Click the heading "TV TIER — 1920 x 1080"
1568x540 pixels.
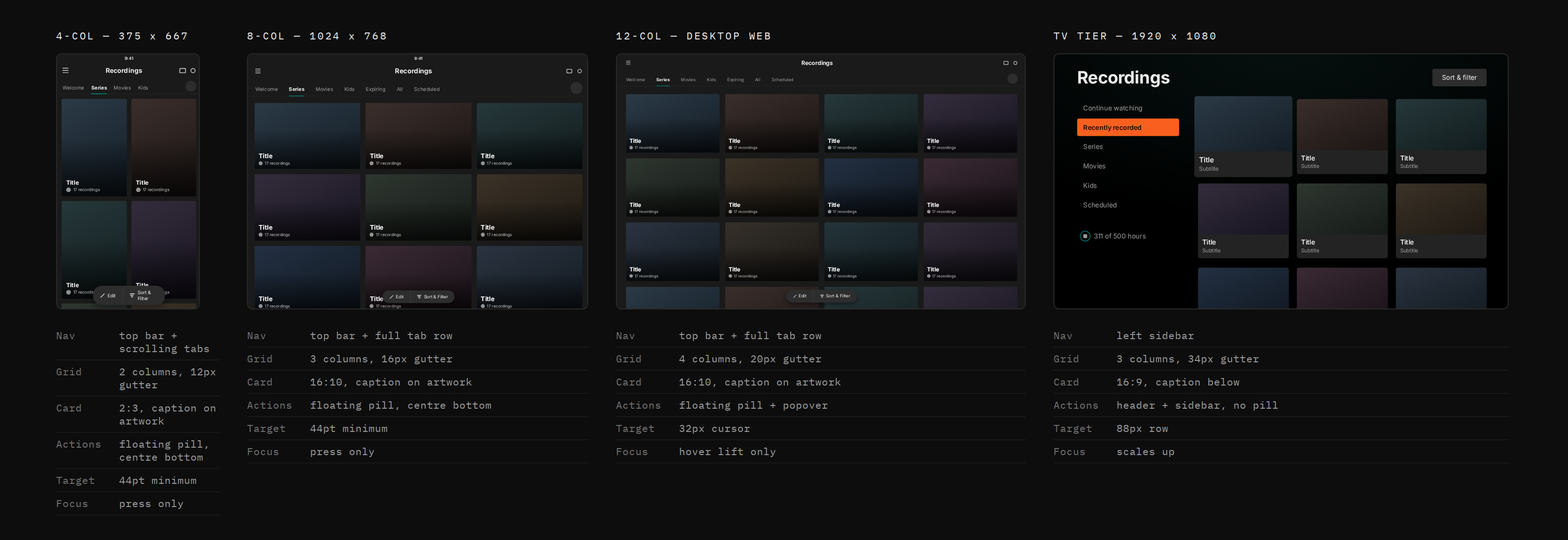coord(1135,36)
